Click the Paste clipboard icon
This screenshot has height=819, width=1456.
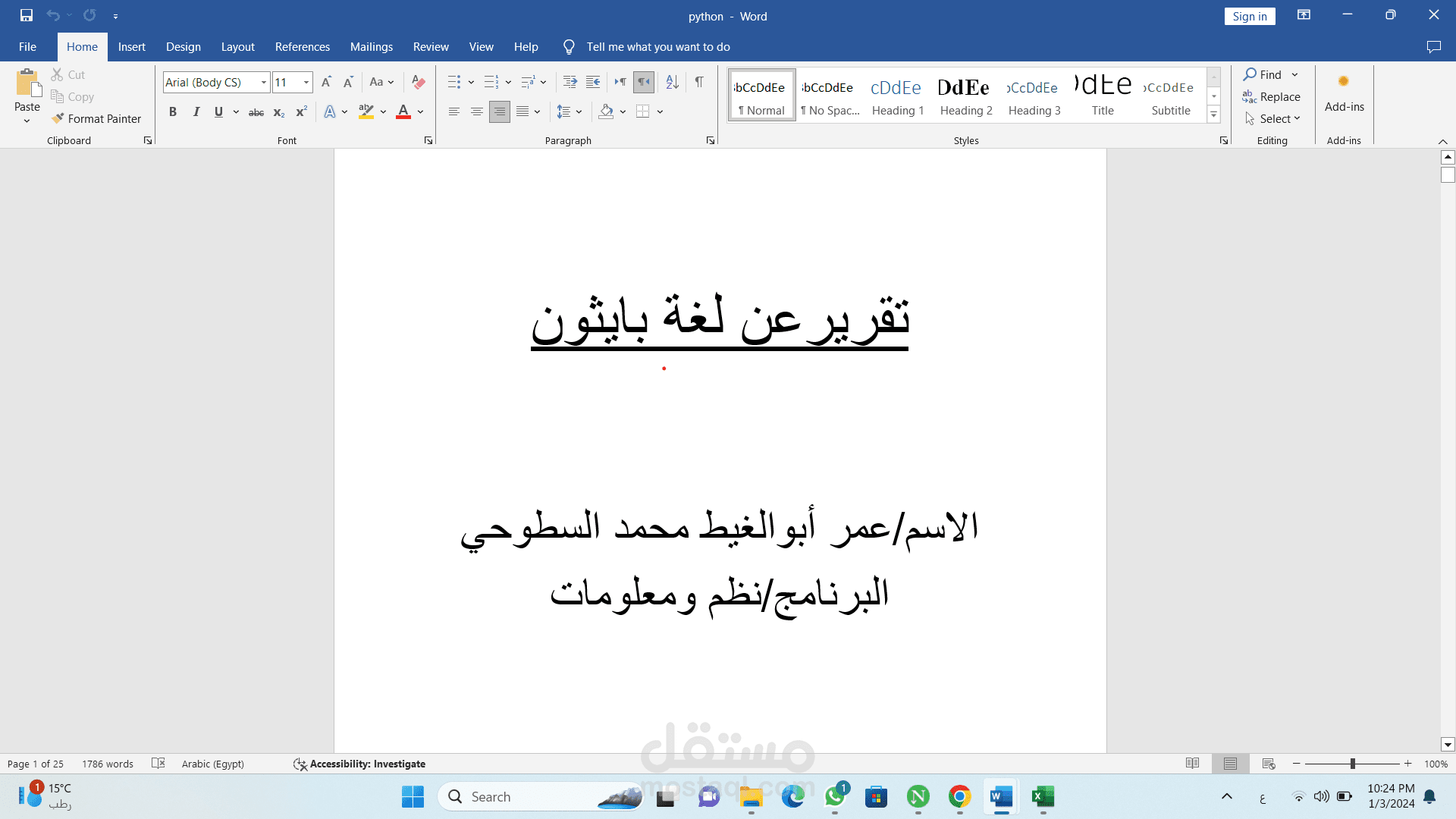28,83
